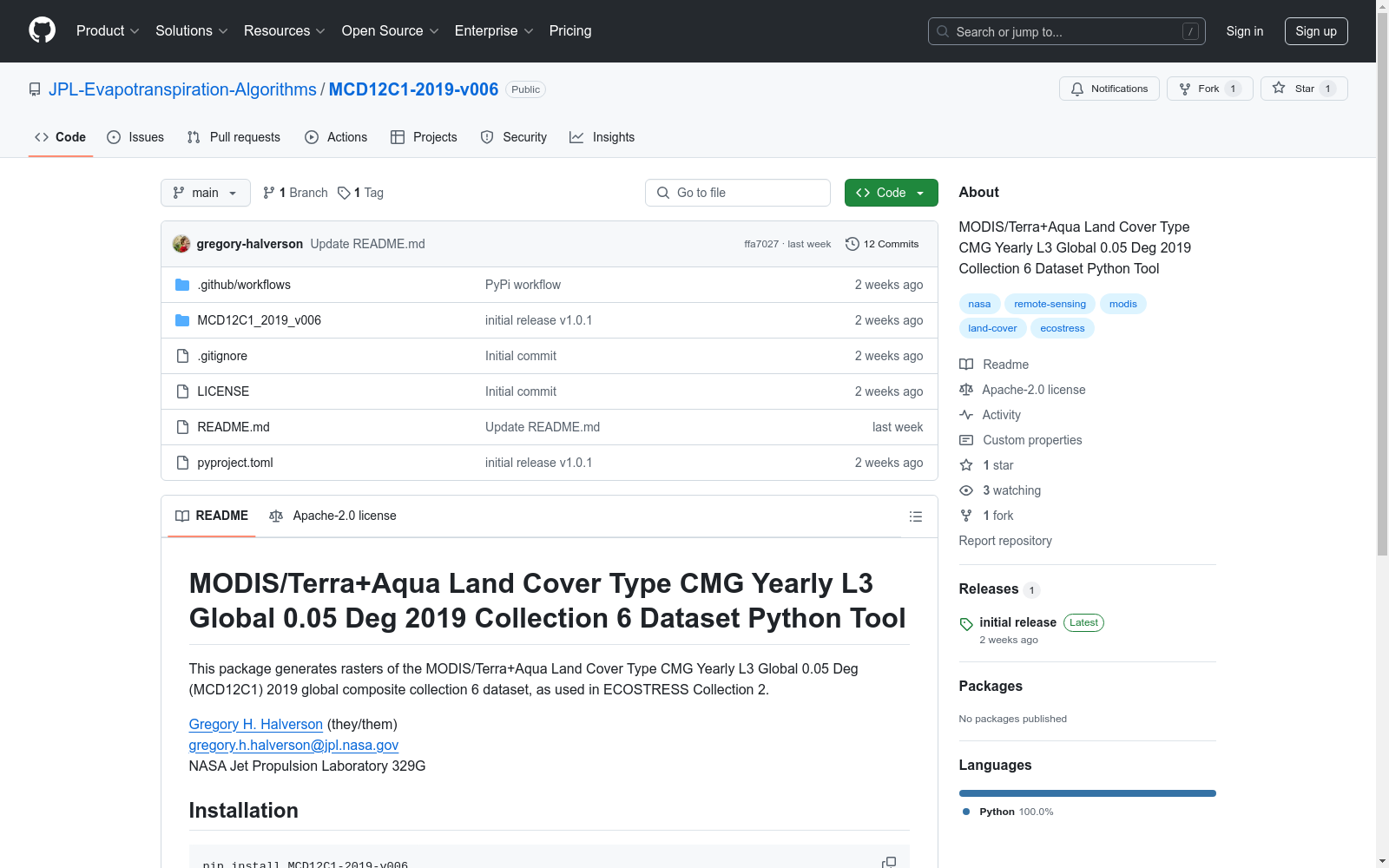The image size is (1389, 868).
Task: Click the Sign in link
Action: [x=1244, y=31]
